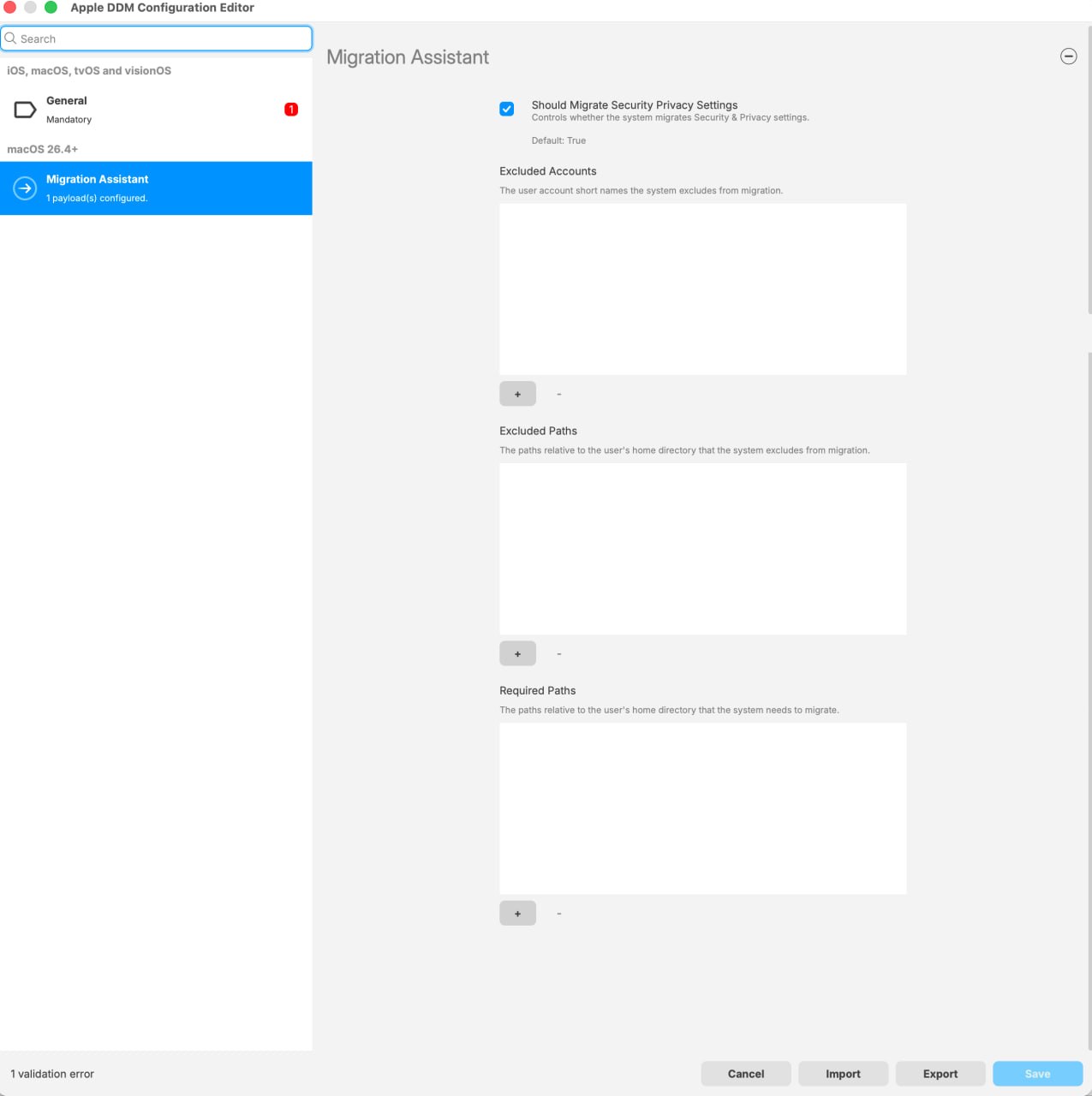Click the 'macOS 26.4+' section header

[43, 149]
